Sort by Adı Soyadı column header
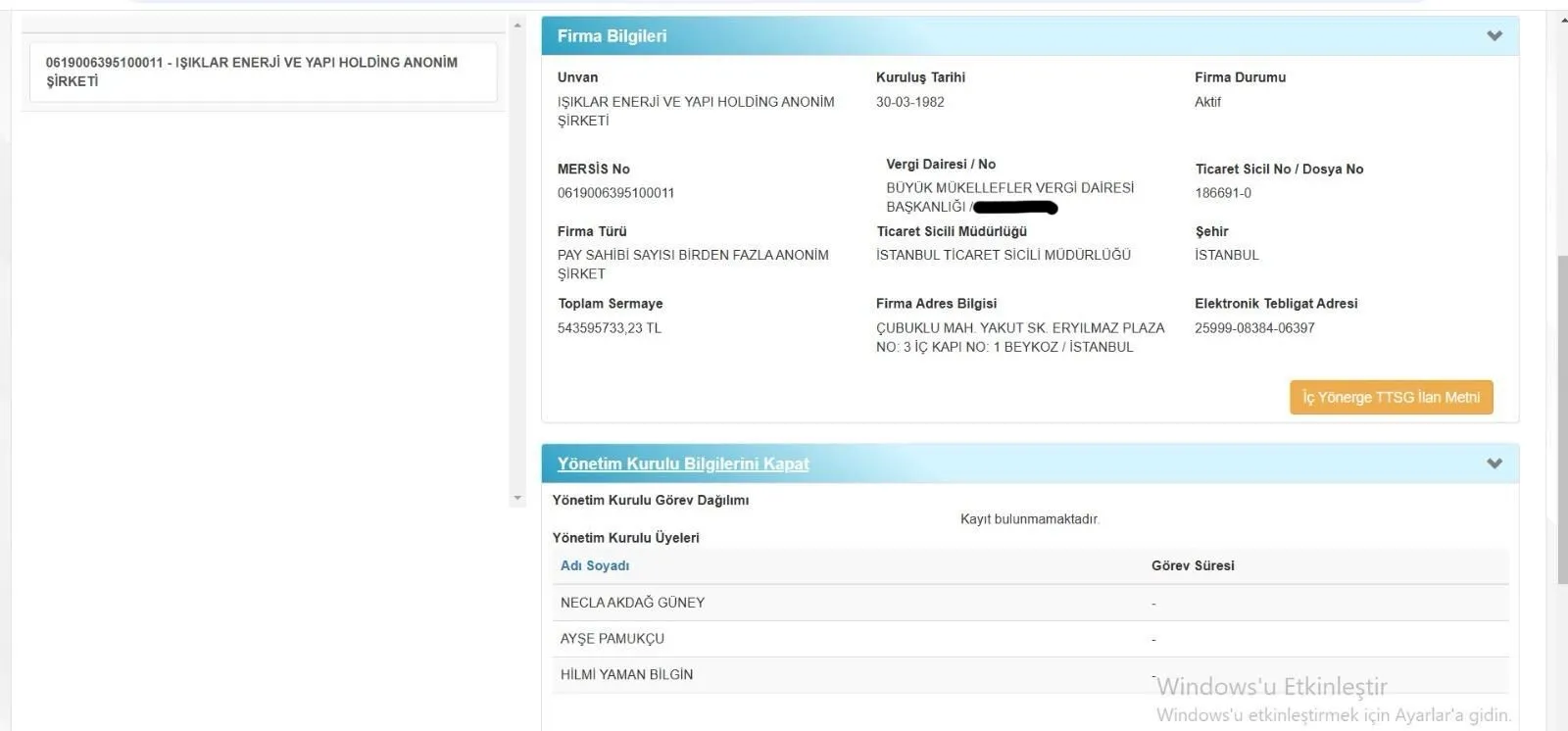Viewport: 1568px width, 731px height. pyautogui.click(x=595, y=566)
